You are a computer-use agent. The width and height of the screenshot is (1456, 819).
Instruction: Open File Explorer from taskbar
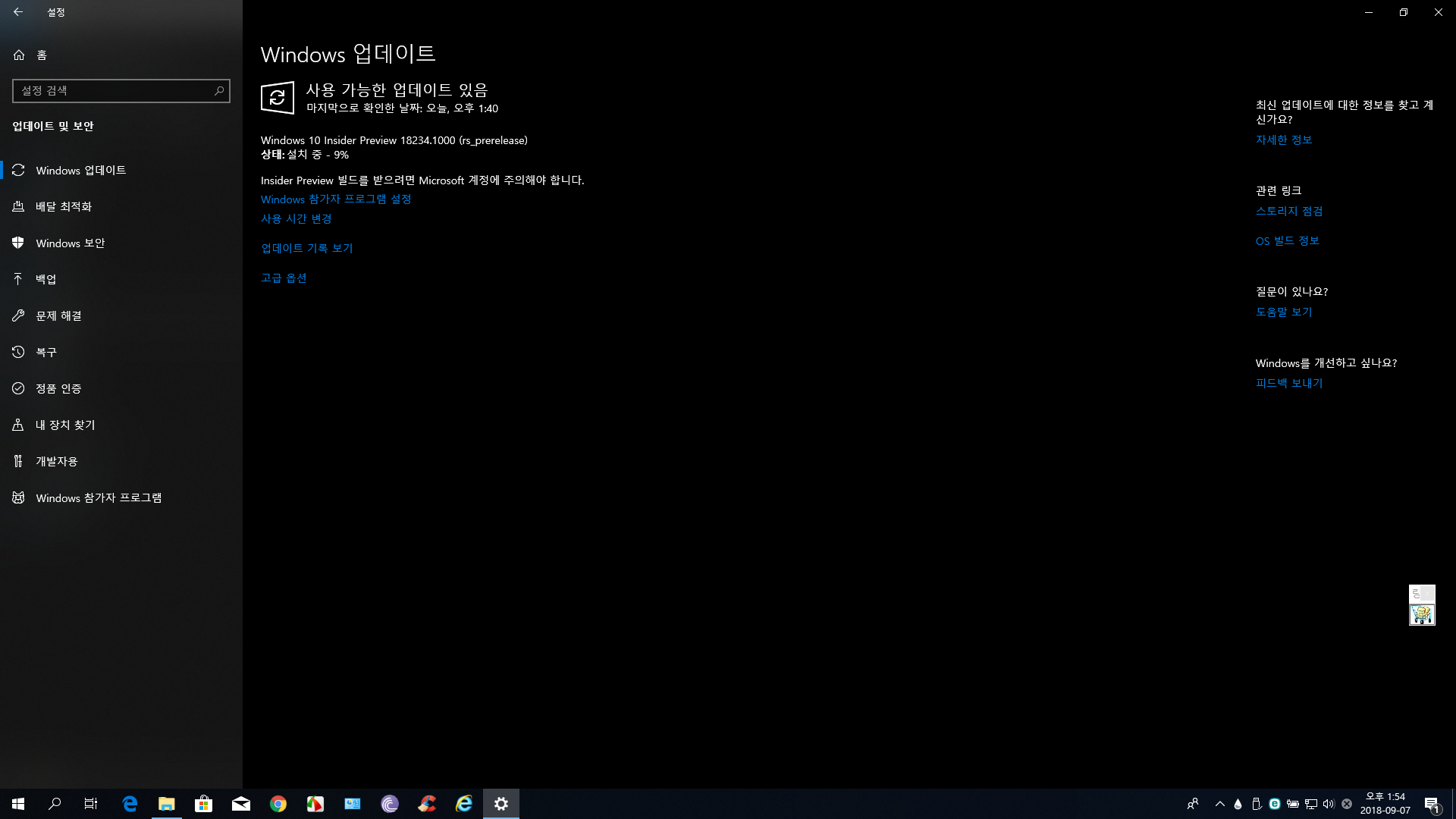167,804
